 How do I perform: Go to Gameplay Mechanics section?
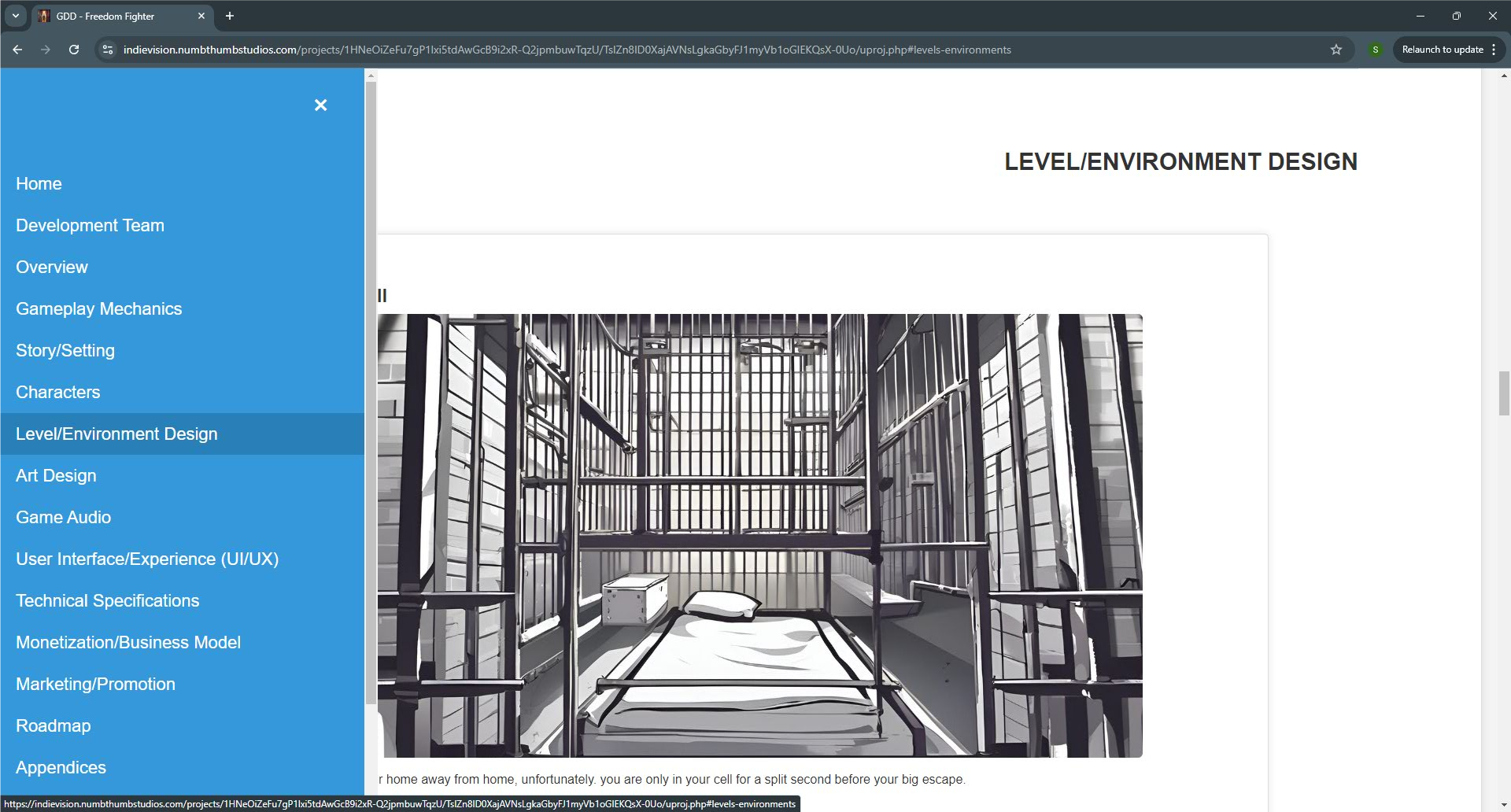(x=98, y=309)
